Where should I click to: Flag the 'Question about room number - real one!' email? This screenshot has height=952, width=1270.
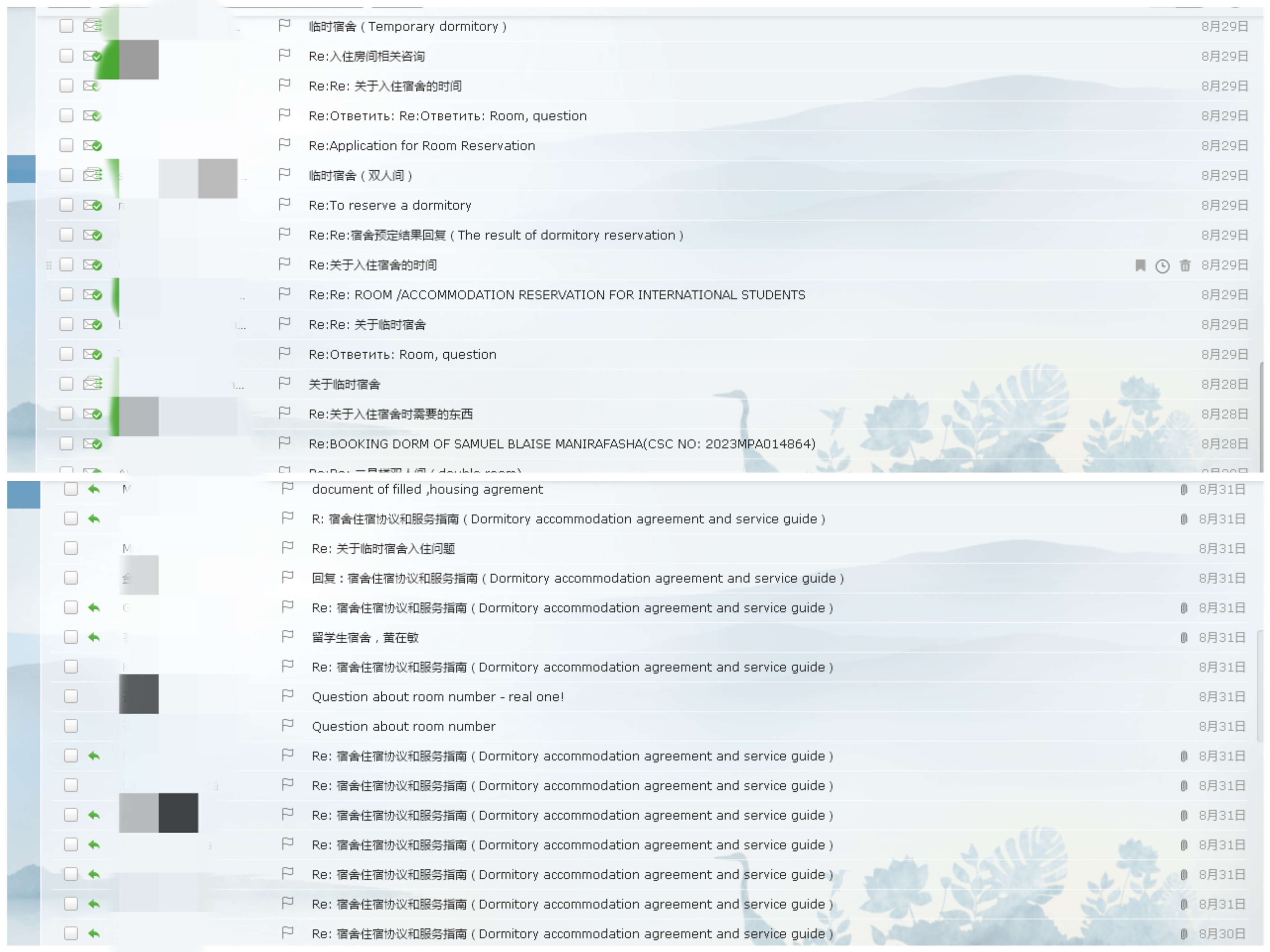[288, 695]
